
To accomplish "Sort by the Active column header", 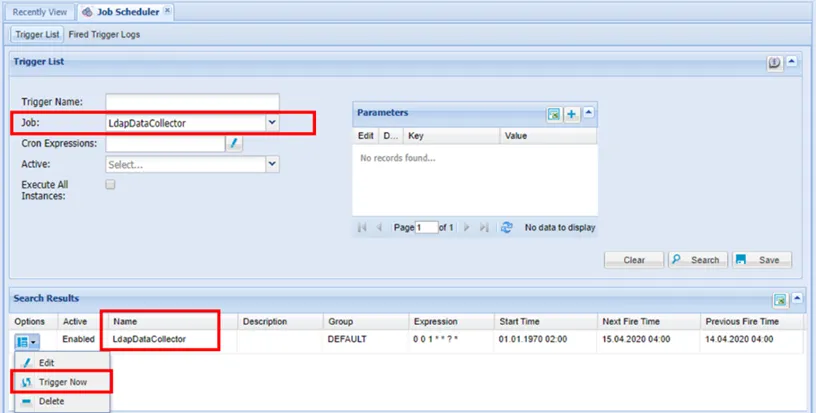I will point(83,321).
